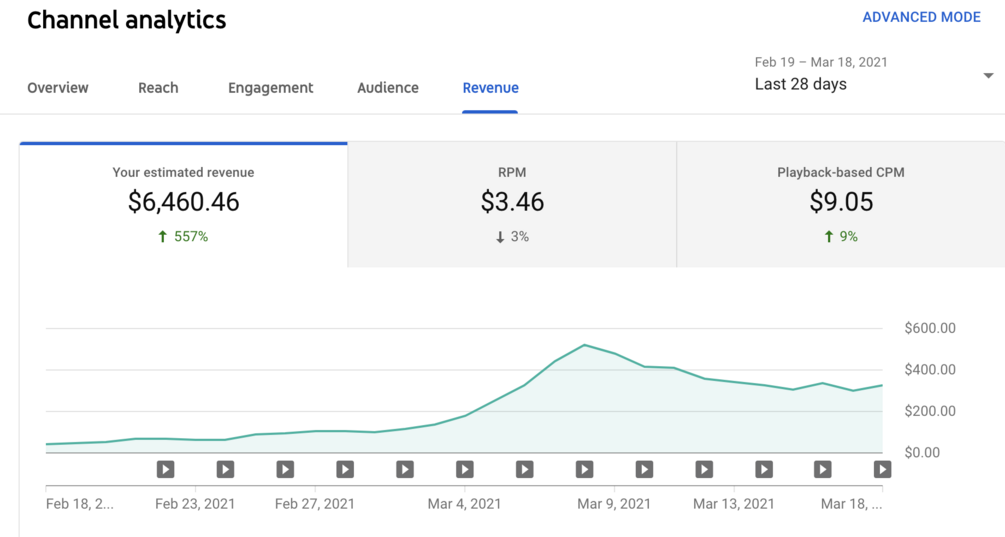Click the first video marker icon on timeline
Viewport: 1005px width, 537px height.
tap(166, 468)
